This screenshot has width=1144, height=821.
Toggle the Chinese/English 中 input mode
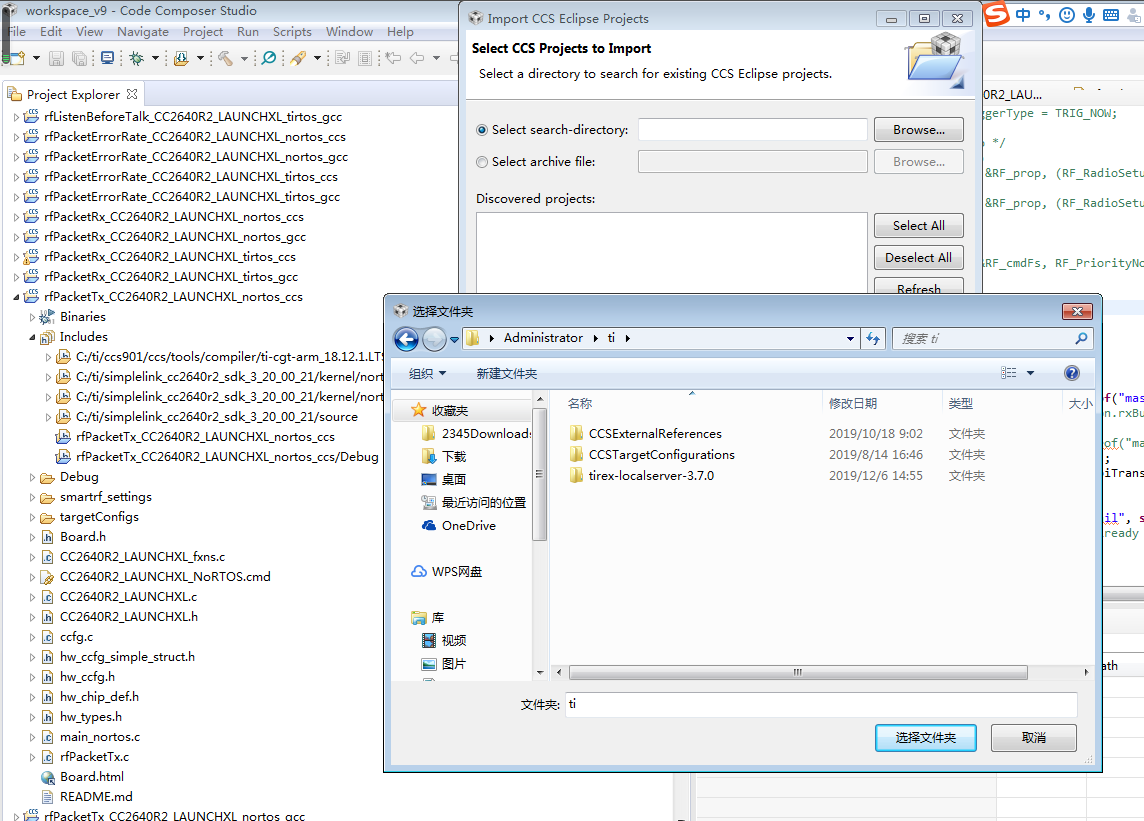pos(1024,15)
